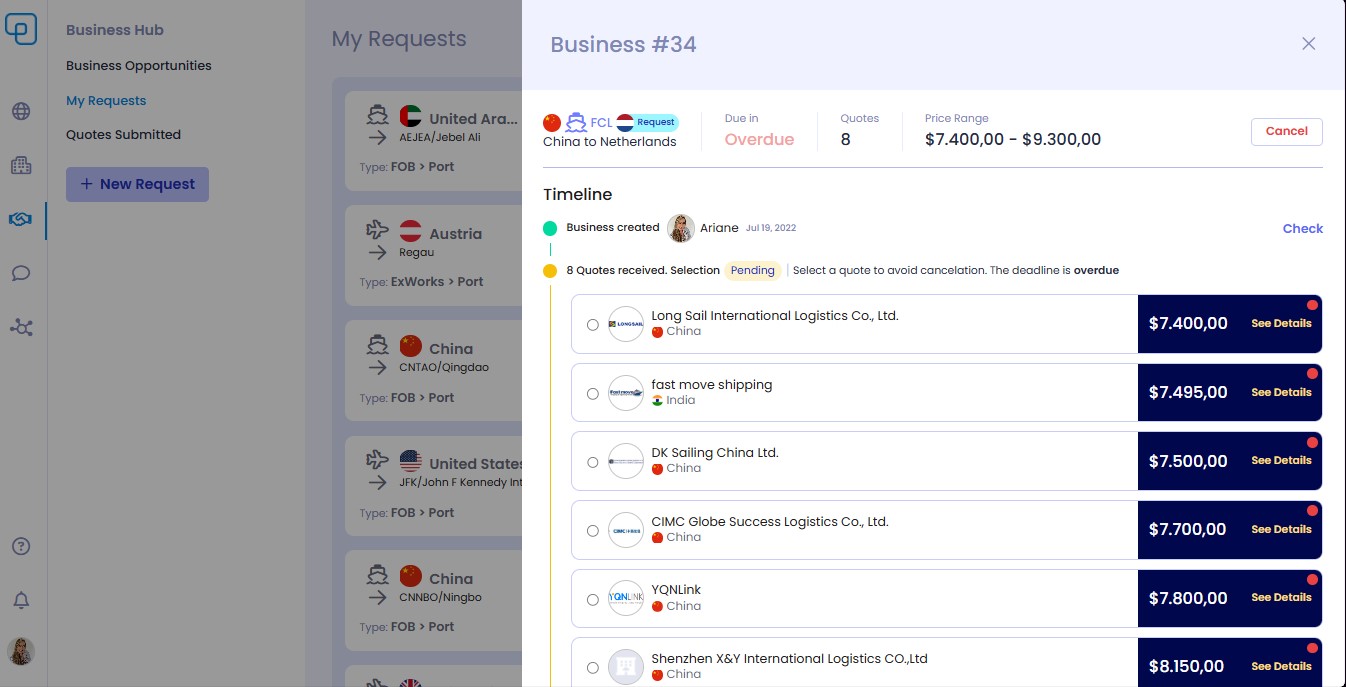Open My Requests menu item
Viewport: 1346px width, 687px height.
pos(106,101)
